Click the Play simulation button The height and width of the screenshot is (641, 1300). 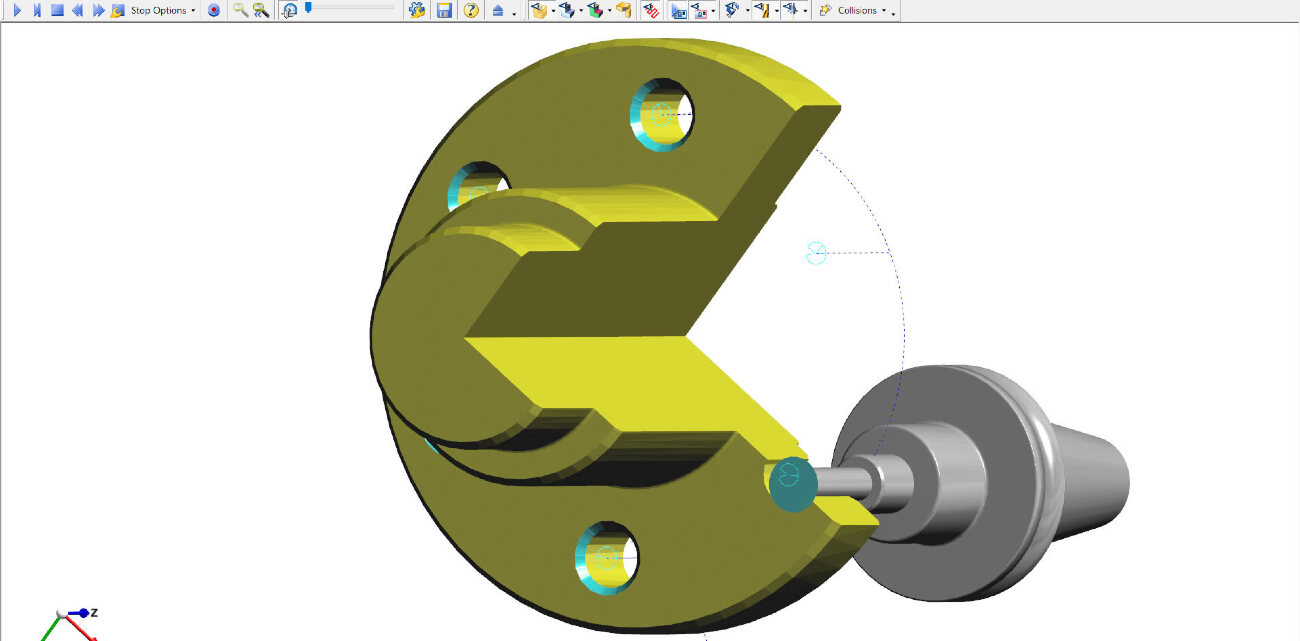(x=17, y=10)
